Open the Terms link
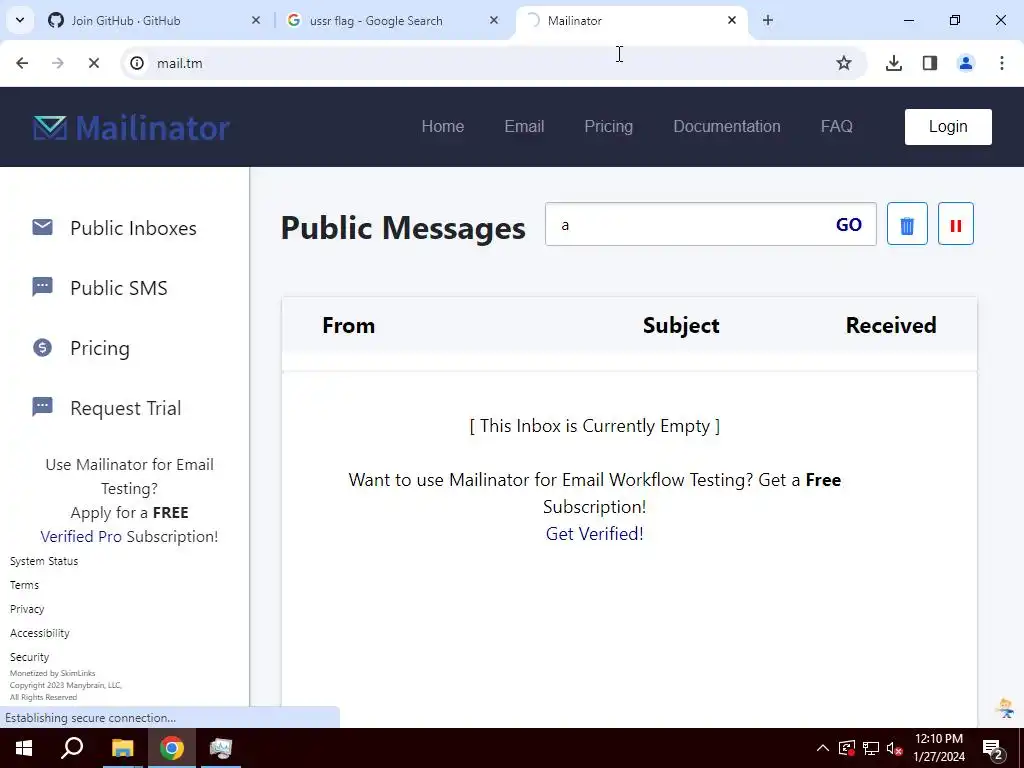Image resolution: width=1024 pixels, height=768 pixels. click(x=24, y=585)
